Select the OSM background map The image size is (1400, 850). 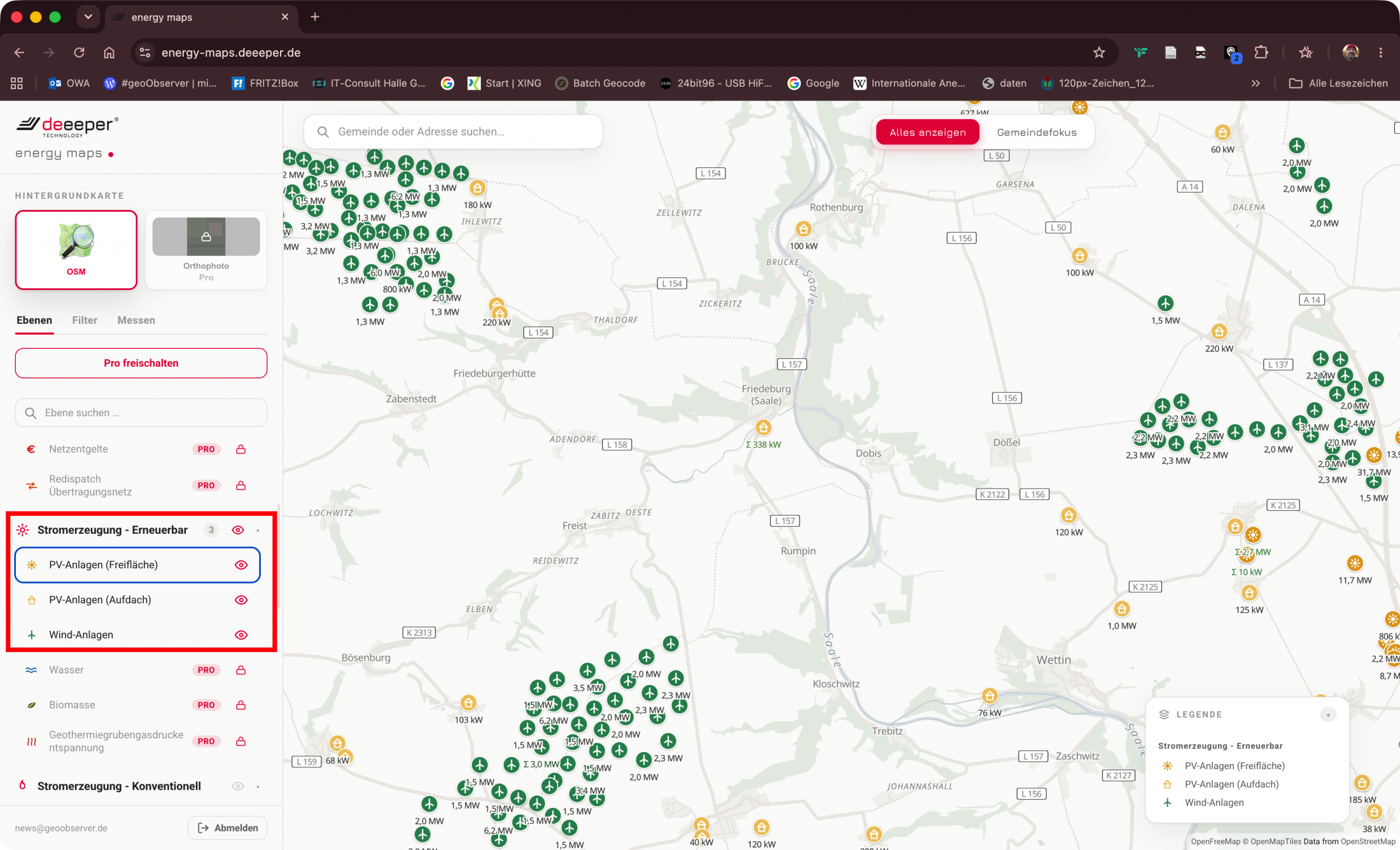[76, 250]
